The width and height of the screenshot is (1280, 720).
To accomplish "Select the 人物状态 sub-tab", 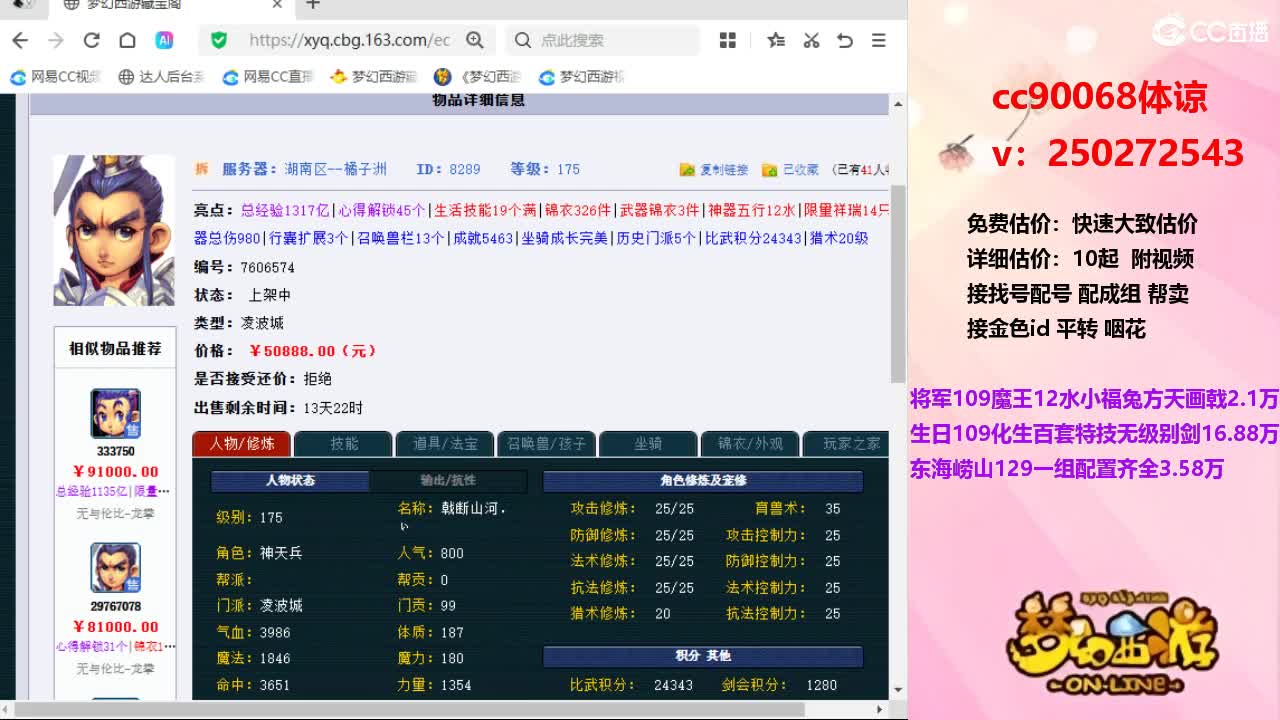I will tap(290, 480).
